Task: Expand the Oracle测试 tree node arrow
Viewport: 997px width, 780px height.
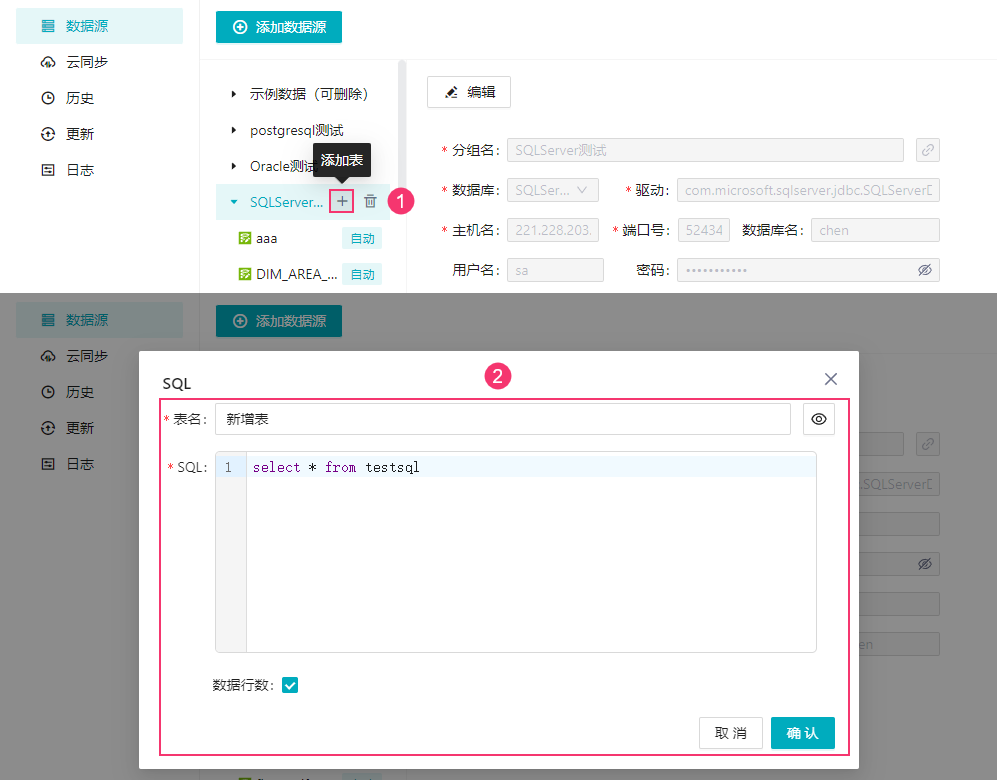Action: tap(234, 166)
